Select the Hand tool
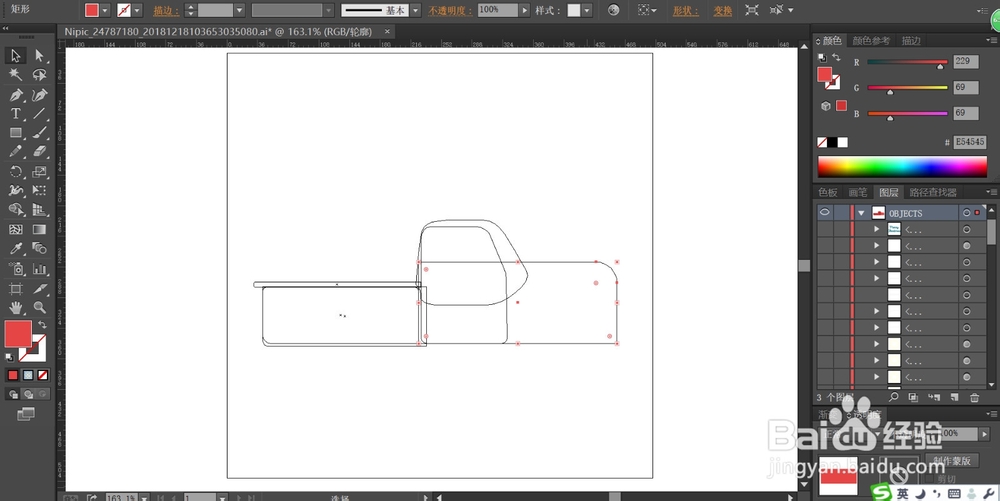Screen dimensions: 1000x501 pos(15,308)
